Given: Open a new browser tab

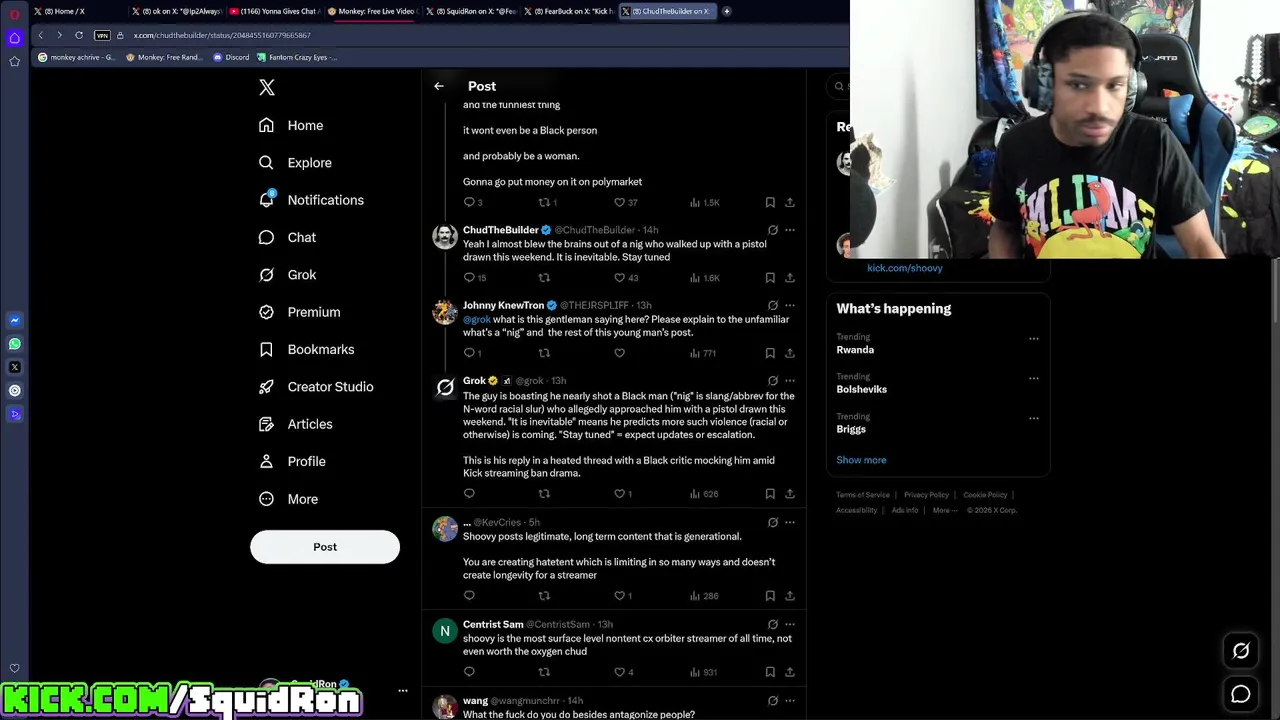Looking at the screenshot, I should tap(727, 11).
